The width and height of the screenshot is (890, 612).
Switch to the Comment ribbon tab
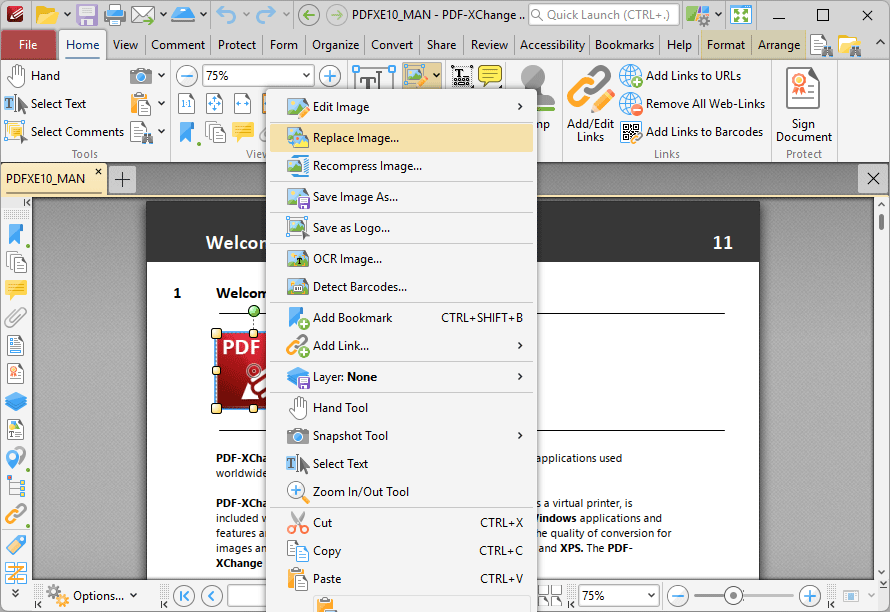tap(178, 45)
